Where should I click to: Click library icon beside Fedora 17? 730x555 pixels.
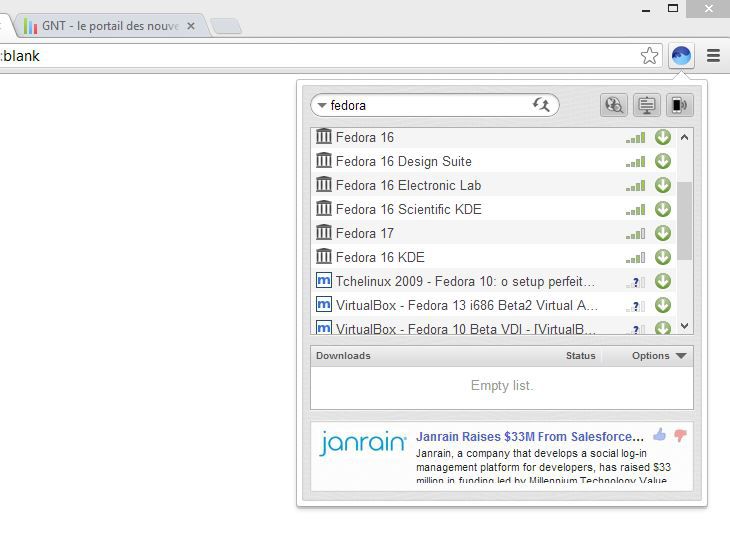(324, 232)
